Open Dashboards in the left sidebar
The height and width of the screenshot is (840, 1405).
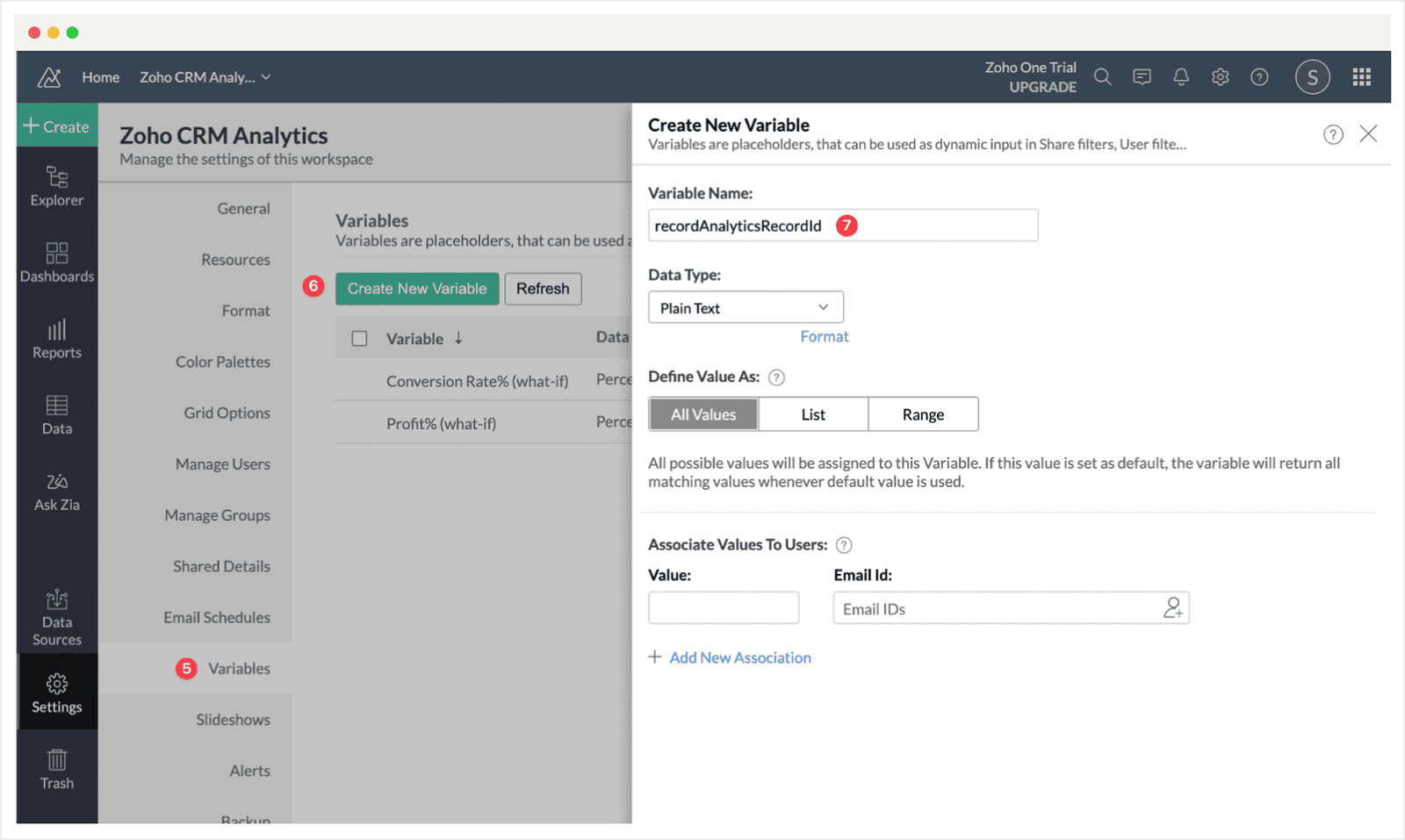[57, 262]
